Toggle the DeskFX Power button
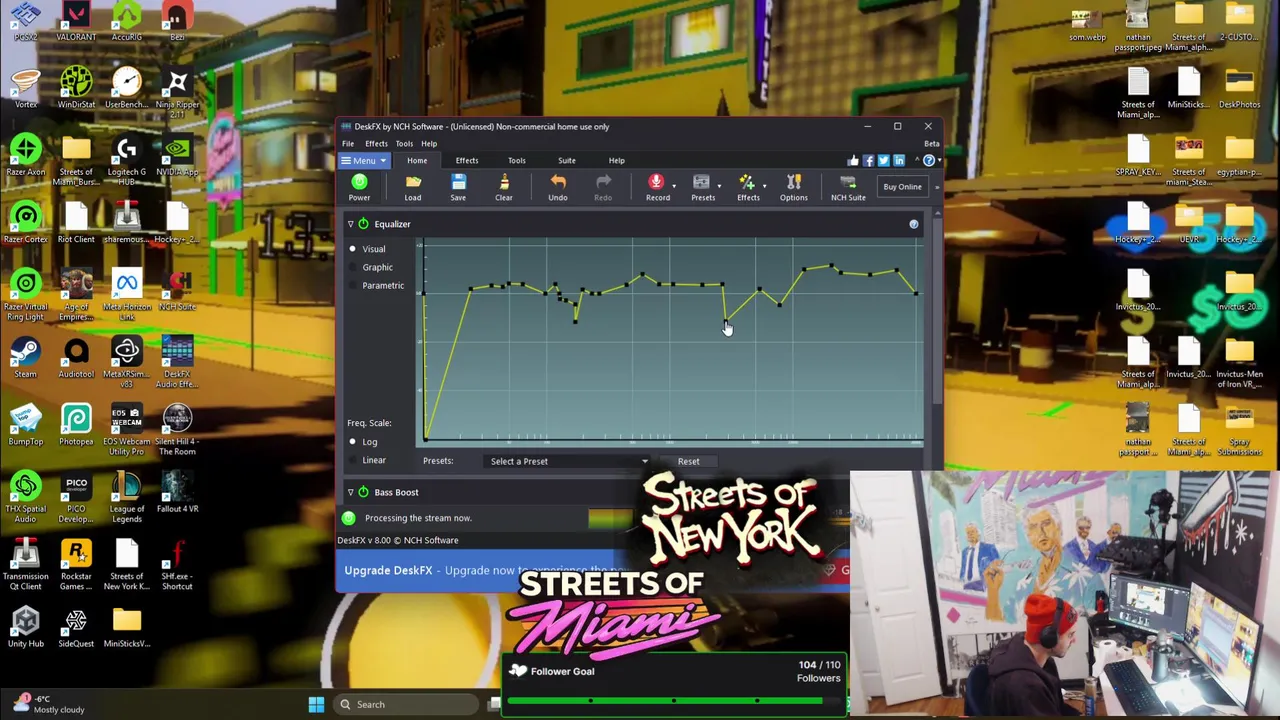The width and height of the screenshot is (1280, 720). (359, 186)
